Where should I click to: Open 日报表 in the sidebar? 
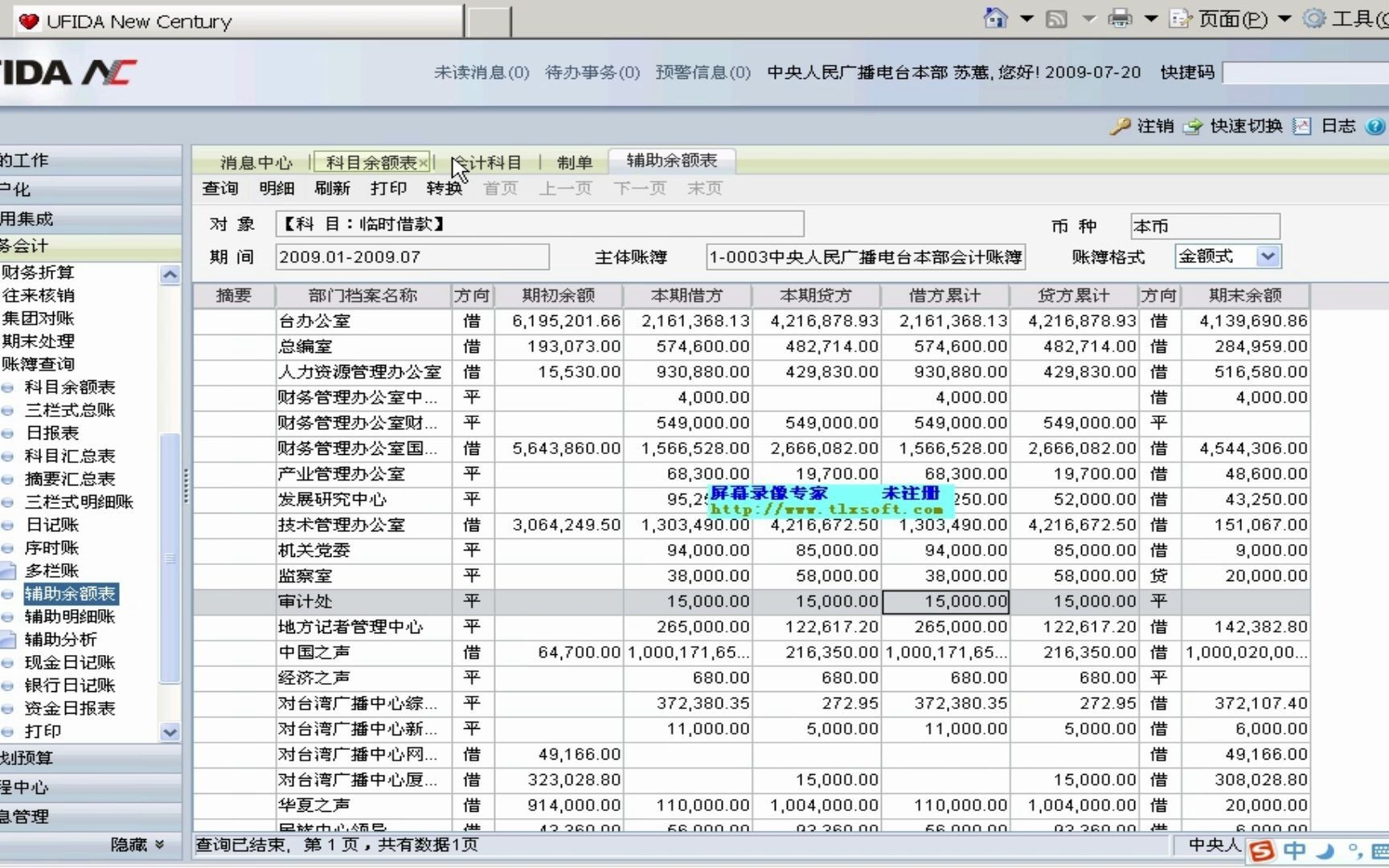pyautogui.click(x=52, y=433)
